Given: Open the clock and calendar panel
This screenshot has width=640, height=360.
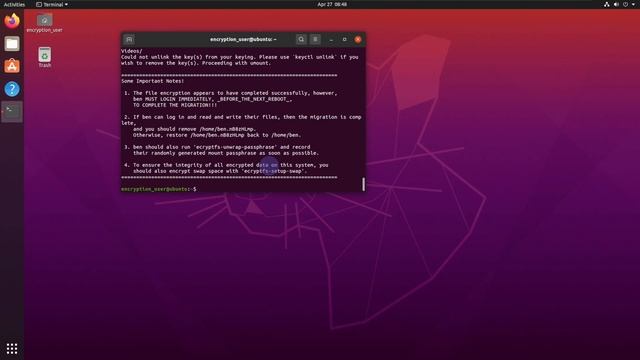Looking at the screenshot, I should click(x=332, y=4).
